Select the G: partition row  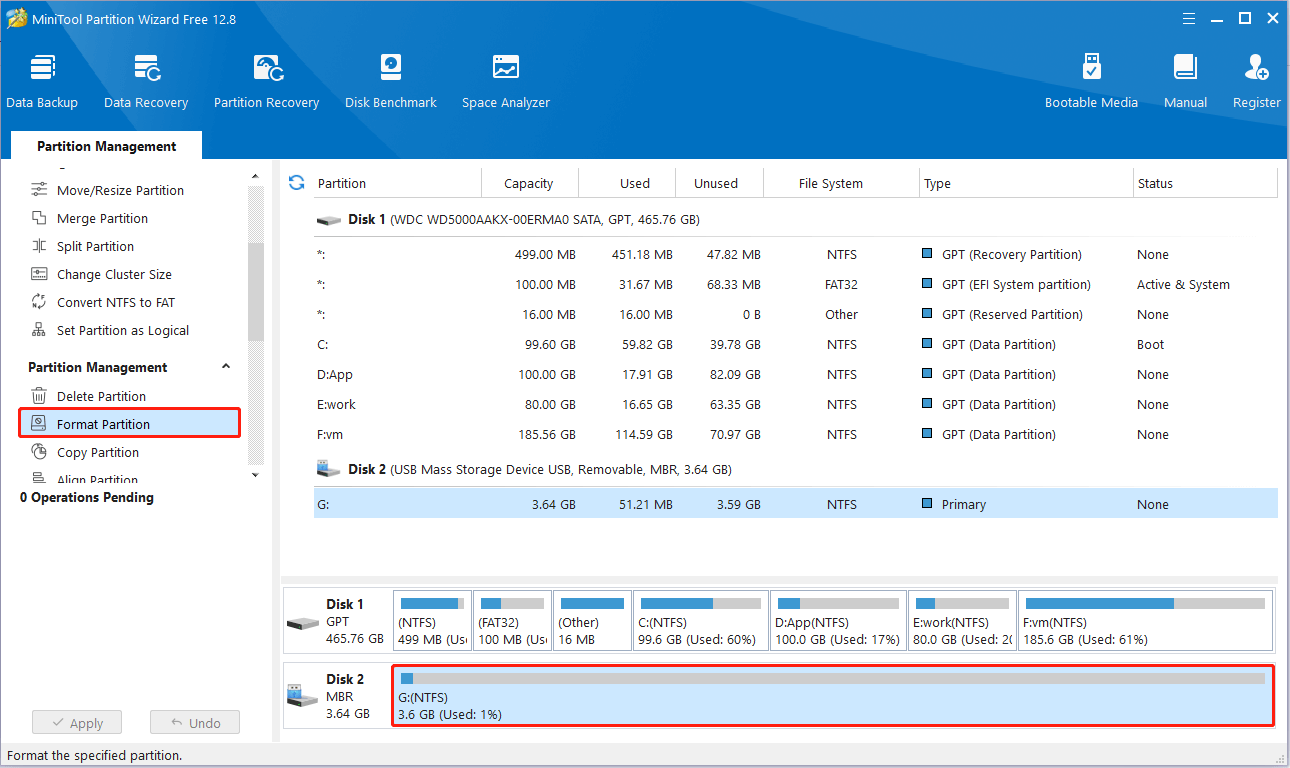point(796,504)
